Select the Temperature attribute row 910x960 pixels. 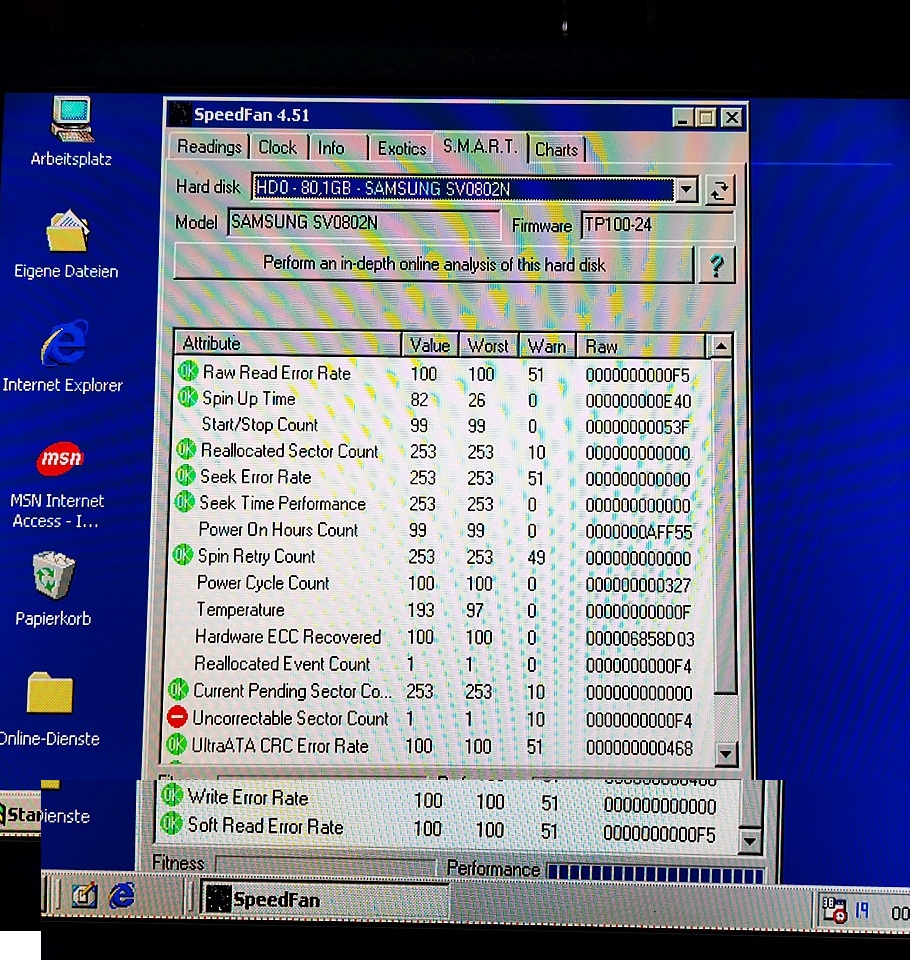point(442,610)
